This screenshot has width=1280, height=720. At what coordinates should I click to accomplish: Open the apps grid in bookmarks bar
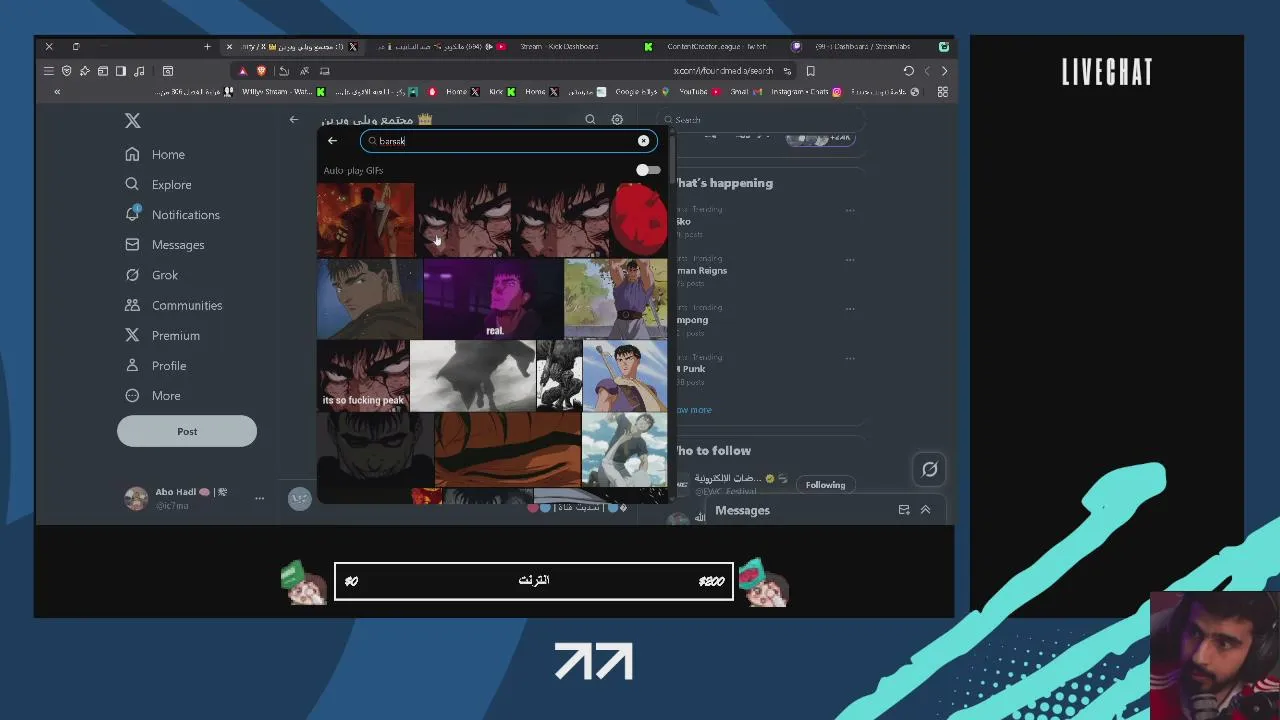point(942,92)
